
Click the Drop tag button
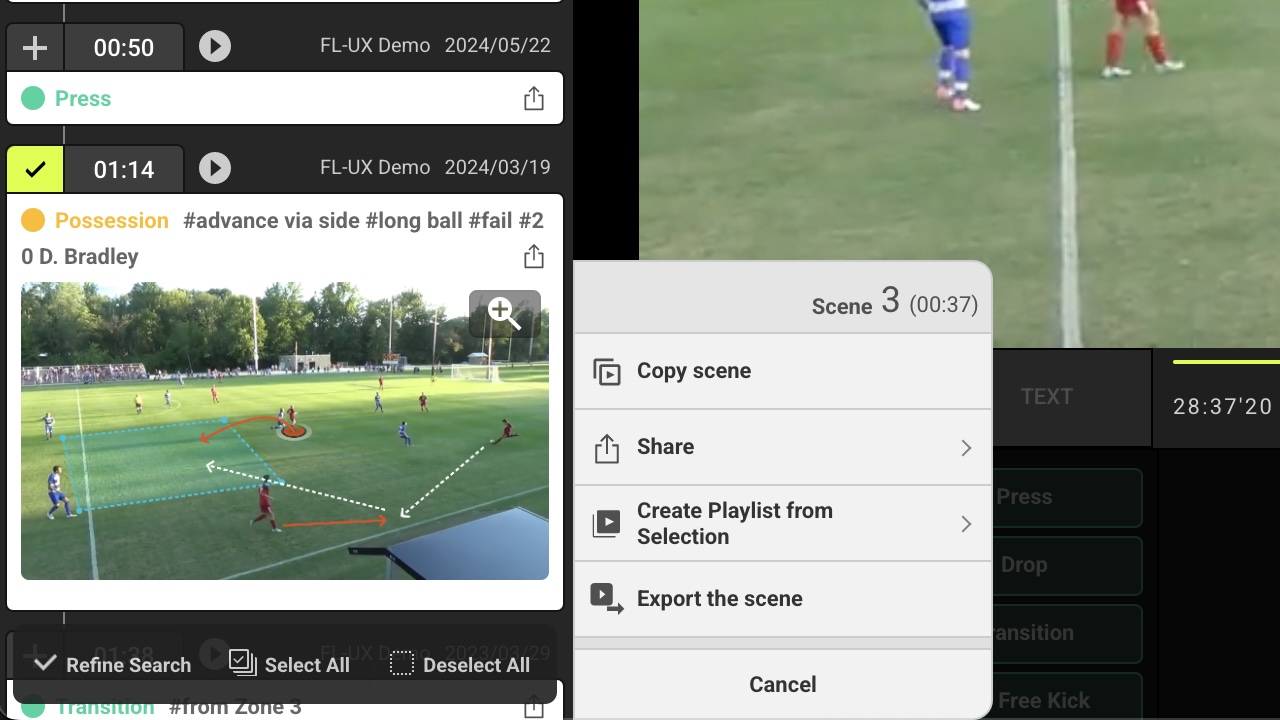(1068, 565)
